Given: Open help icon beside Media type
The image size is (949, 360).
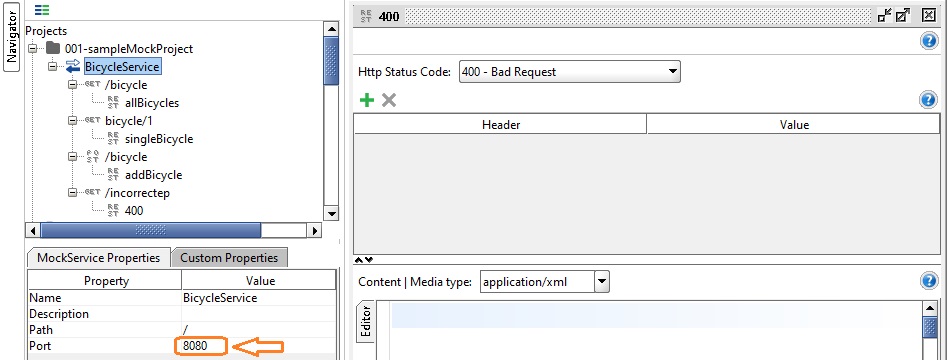Looking at the screenshot, I should click(x=928, y=281).
